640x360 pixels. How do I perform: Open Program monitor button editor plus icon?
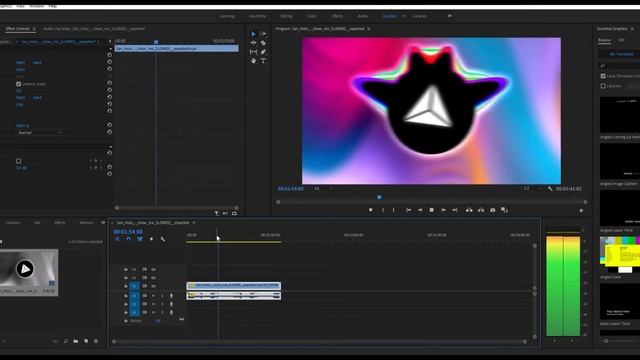coord(581,211)
